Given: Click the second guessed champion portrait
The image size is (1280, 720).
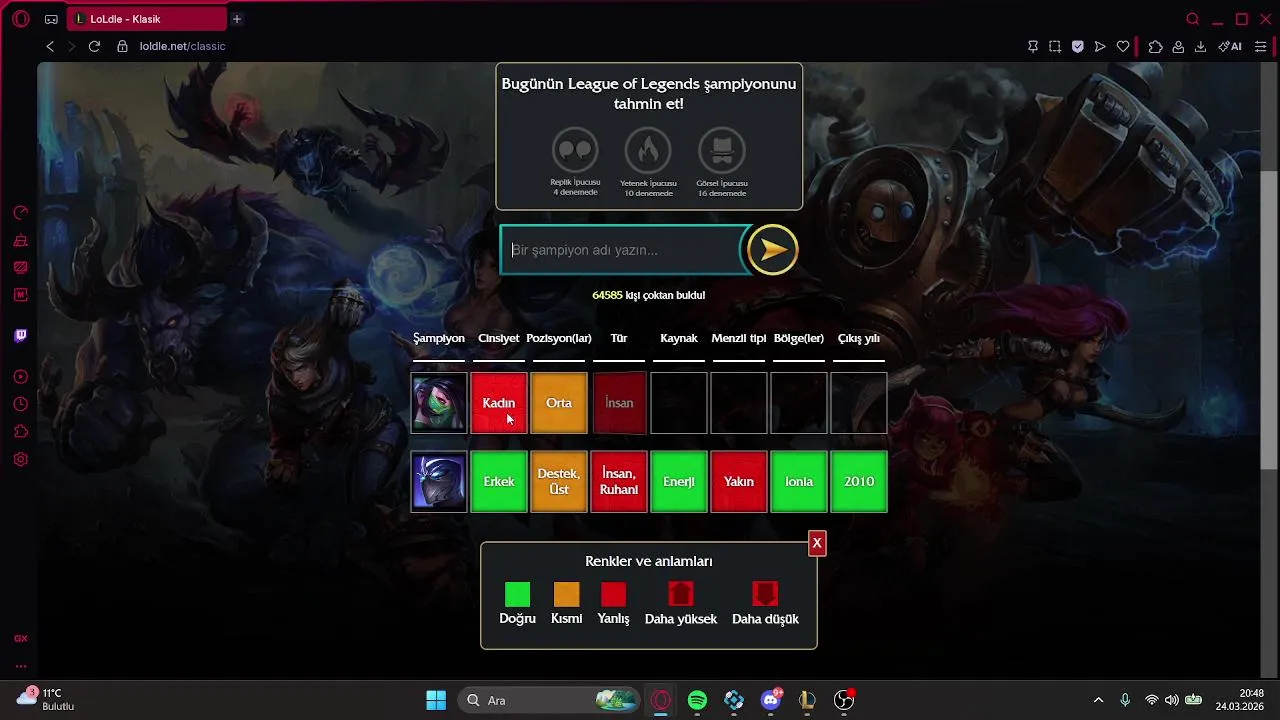Looking at the screenshot, I should pyautogui.click(x=439, y=482).
